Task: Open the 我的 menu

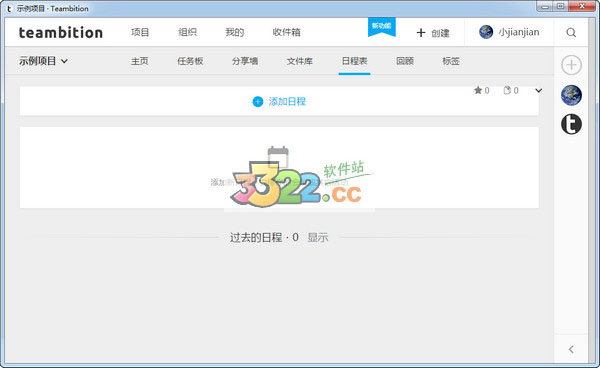Action: [235, 33]
